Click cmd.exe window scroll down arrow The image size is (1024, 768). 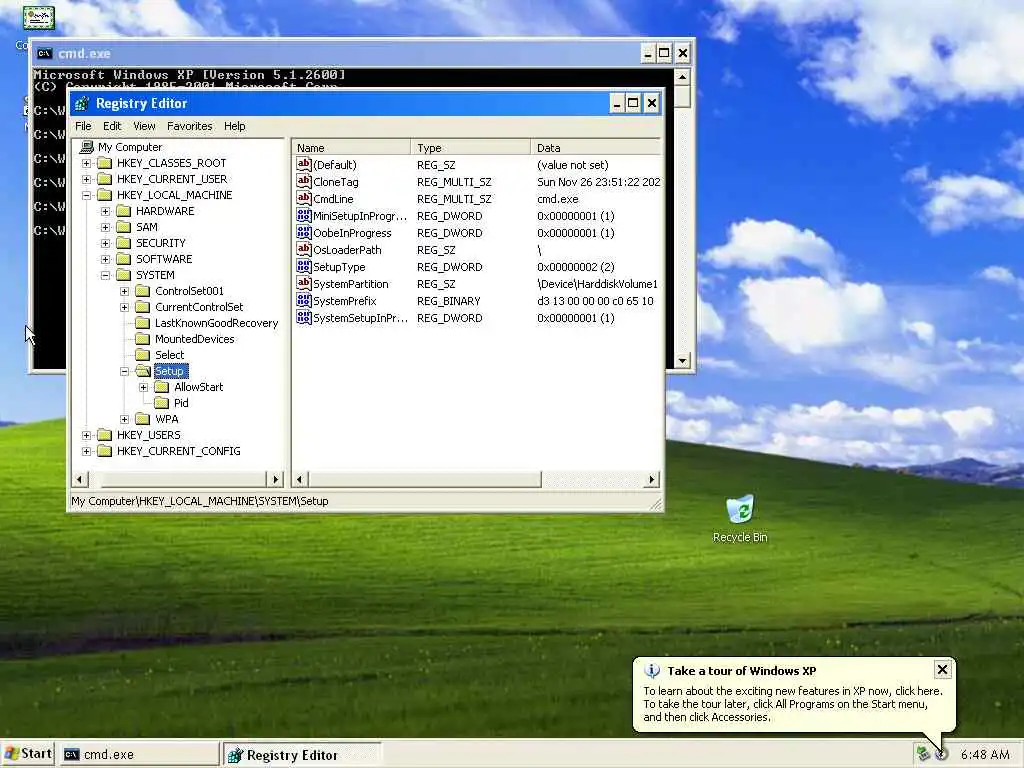(x=682, y=360)
